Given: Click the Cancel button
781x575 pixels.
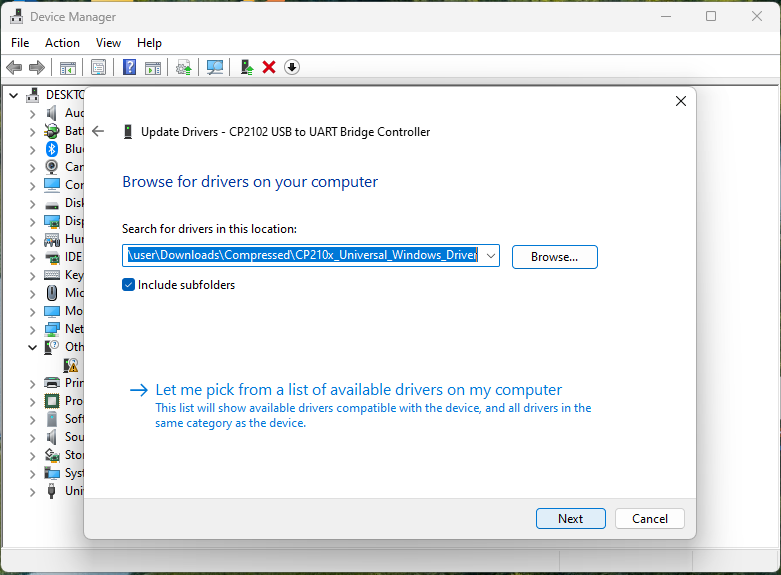Looking at the screenshot, I should click(x=650, y=519).
